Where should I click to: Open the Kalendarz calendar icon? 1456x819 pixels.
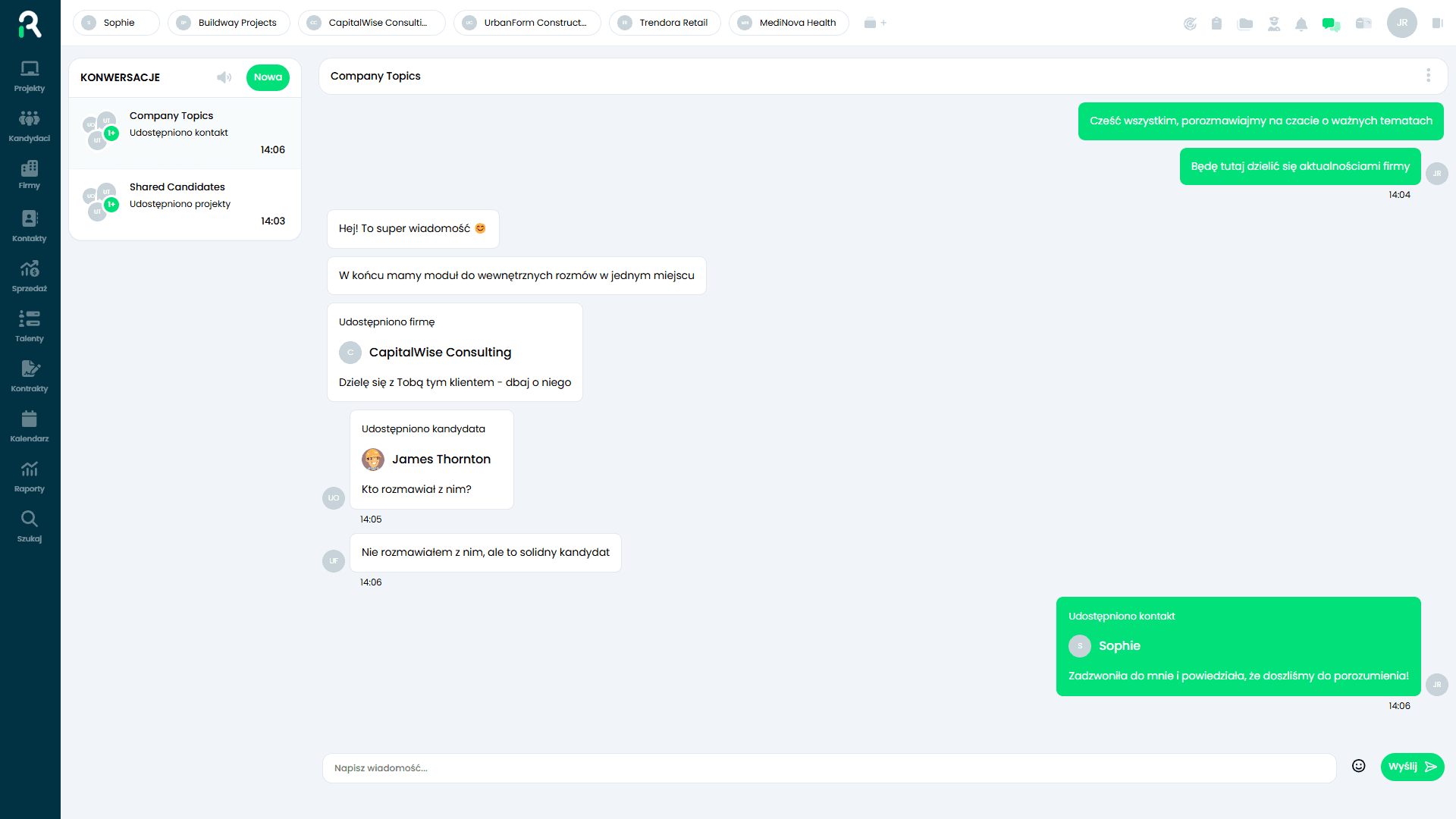pos(30,426)
